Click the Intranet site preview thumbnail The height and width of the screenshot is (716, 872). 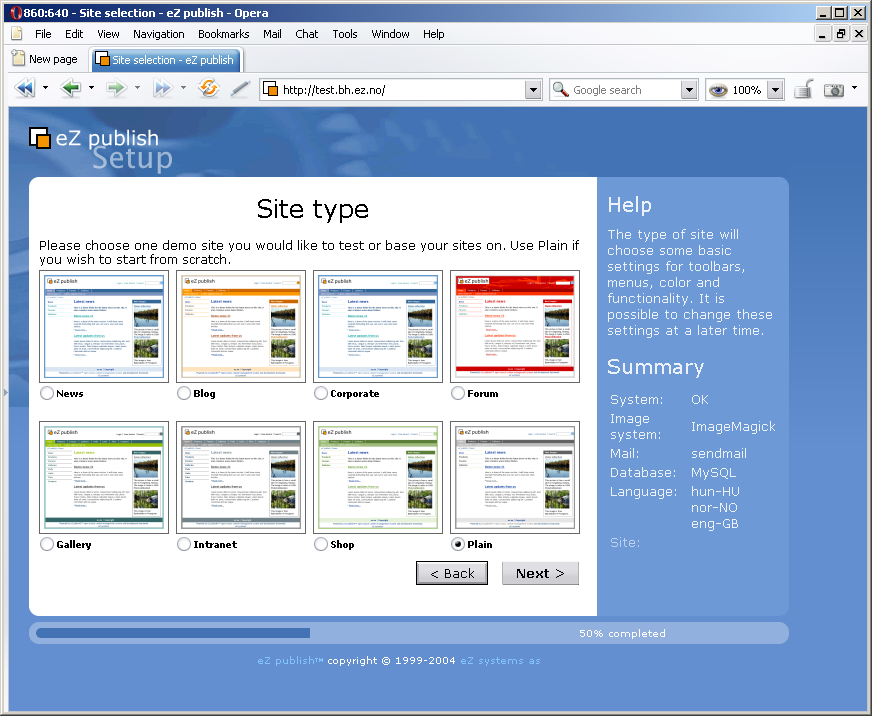coord(241,477)
